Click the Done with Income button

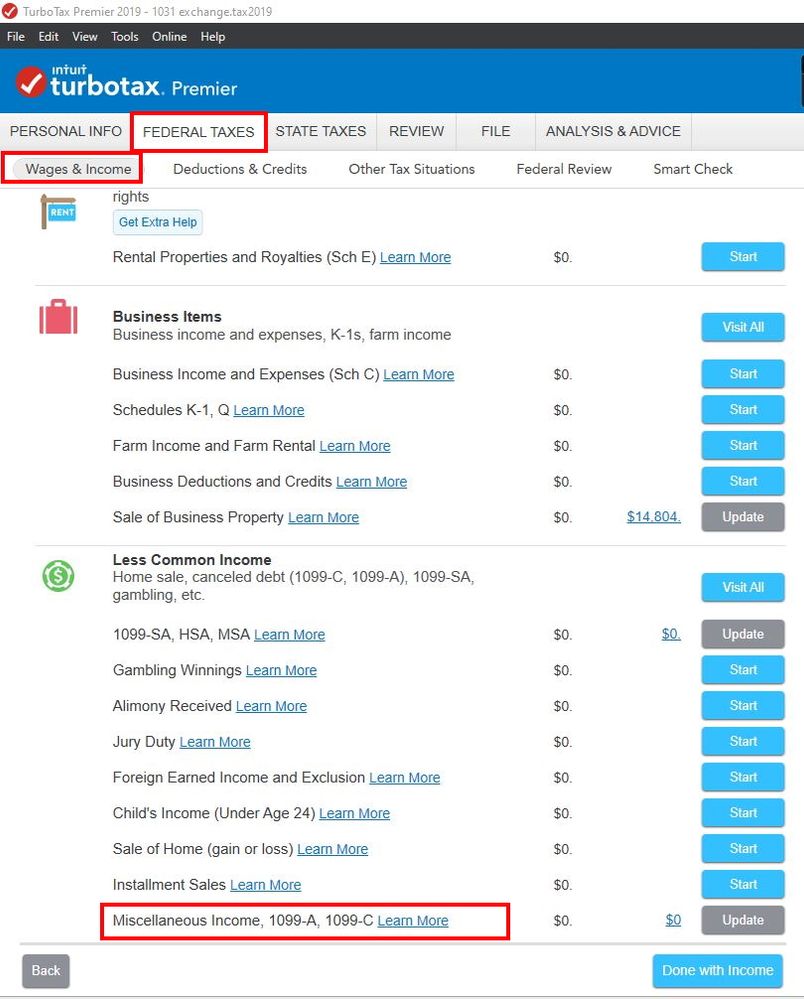[x=717, y=971]
